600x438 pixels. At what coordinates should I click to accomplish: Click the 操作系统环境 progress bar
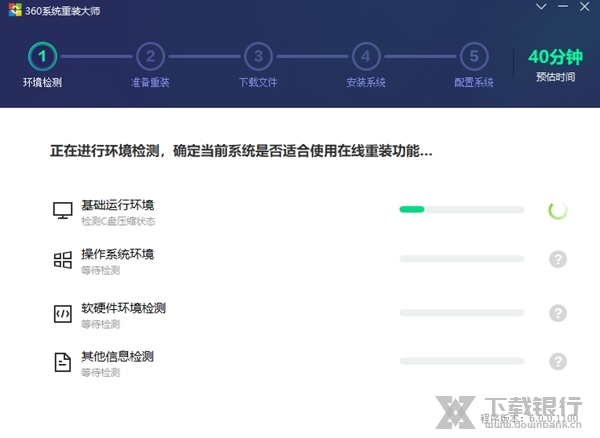pos(461,259)
